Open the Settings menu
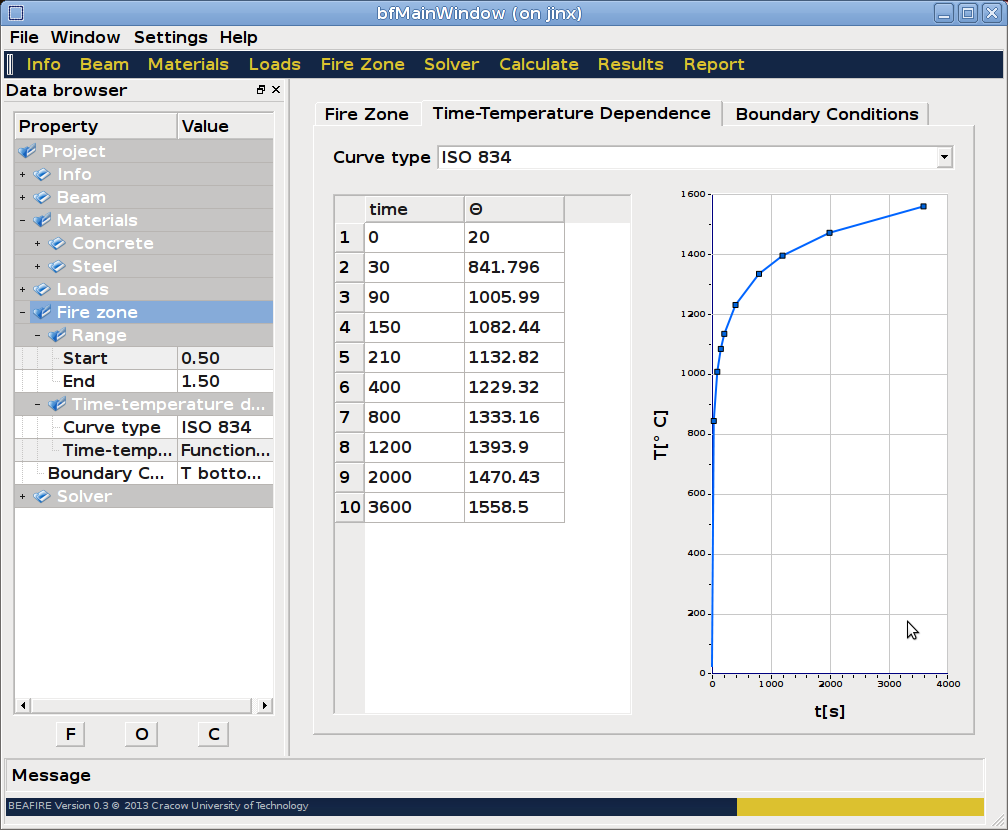Viewport: 1008px width, 830px height. pyautogui.click(x=170, y=37)
